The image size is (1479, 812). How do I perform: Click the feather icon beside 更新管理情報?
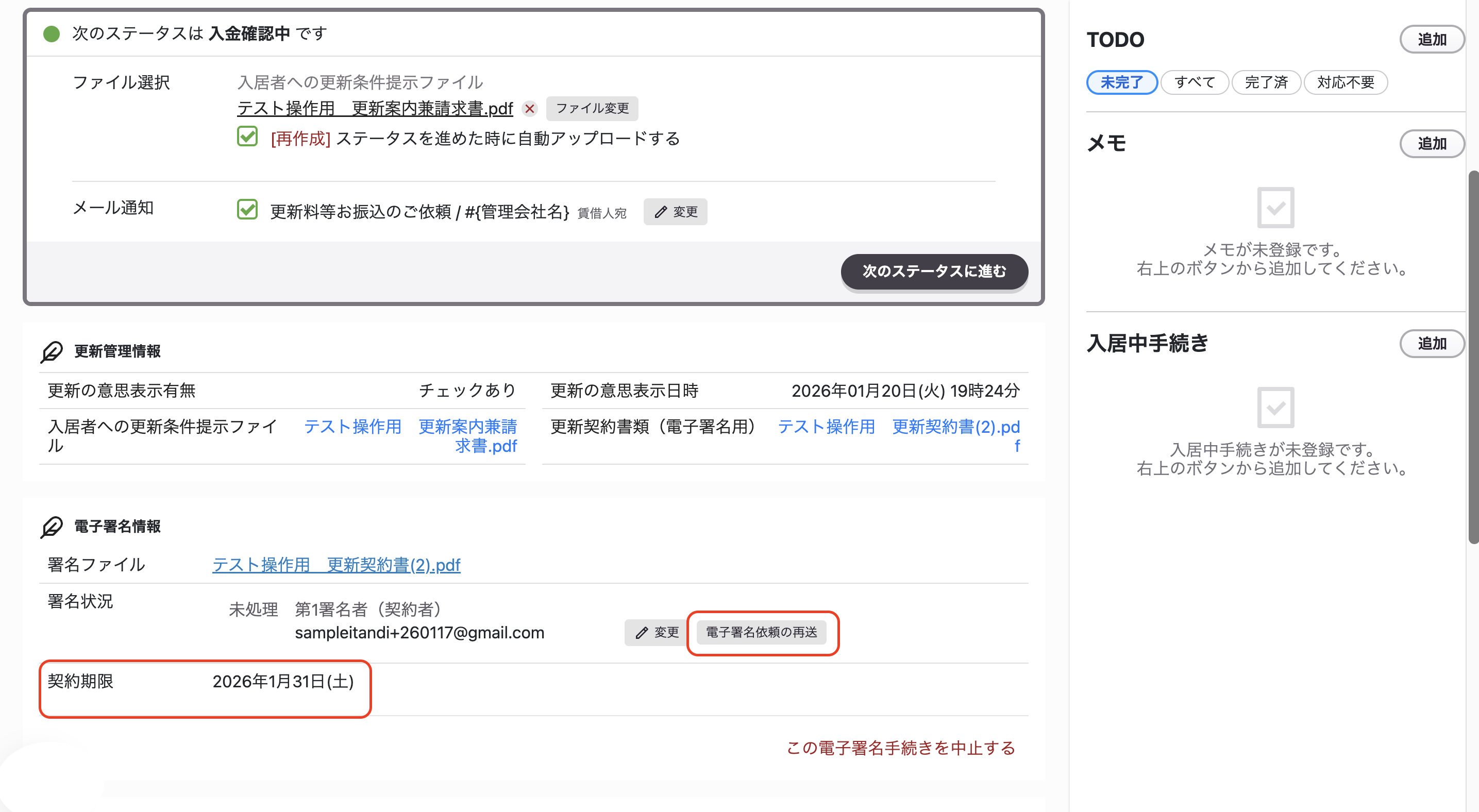pos(52,351)
